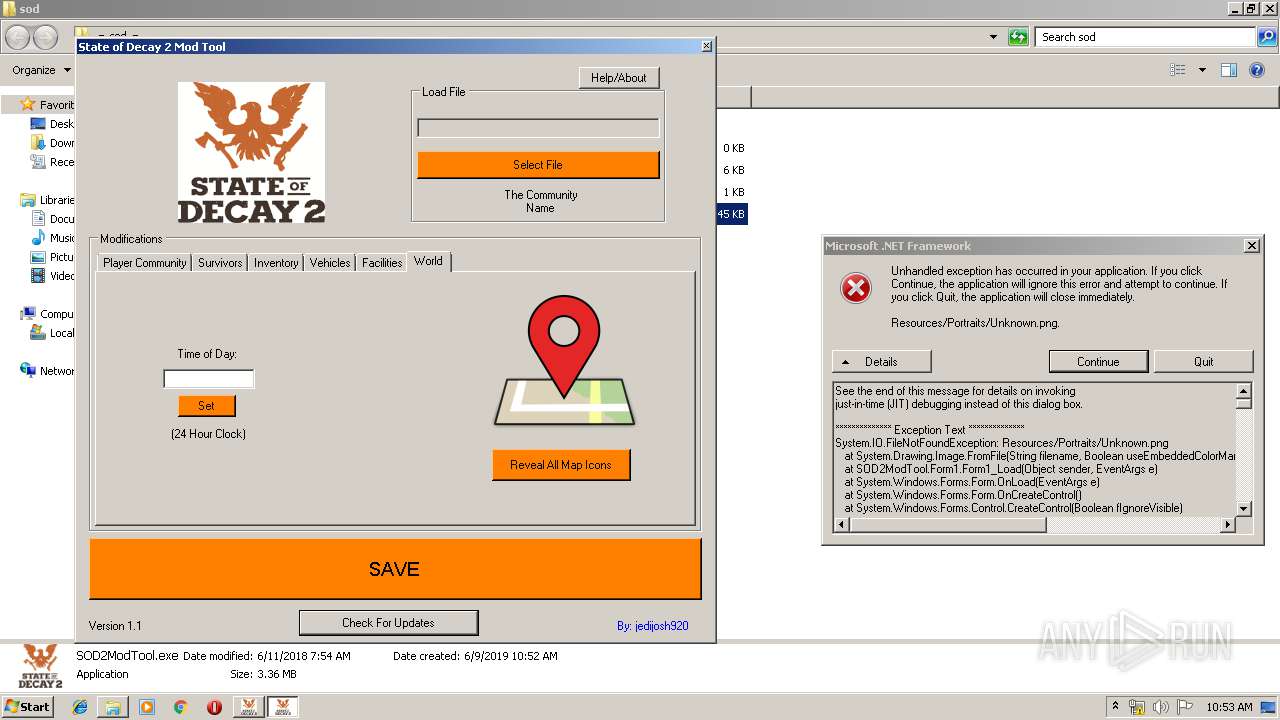Open Google Chrome from taskbar
This screenshot has height=720, width=1280.
click(x=181, y=707)
